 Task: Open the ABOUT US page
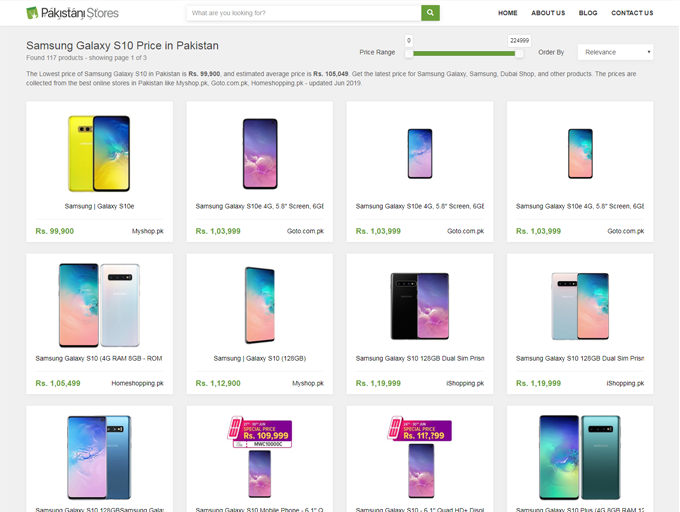[x=548, y=13]
